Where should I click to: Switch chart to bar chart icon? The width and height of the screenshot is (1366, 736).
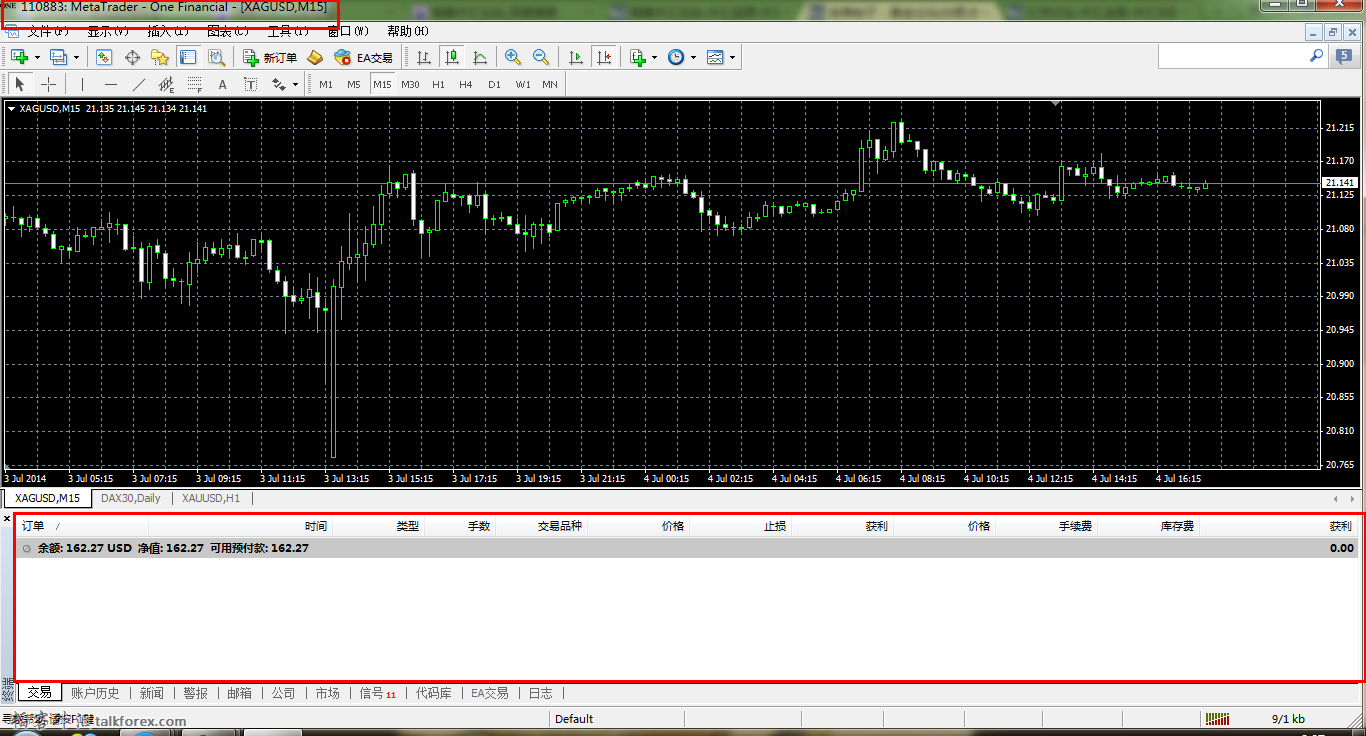(x=424, y=57)
